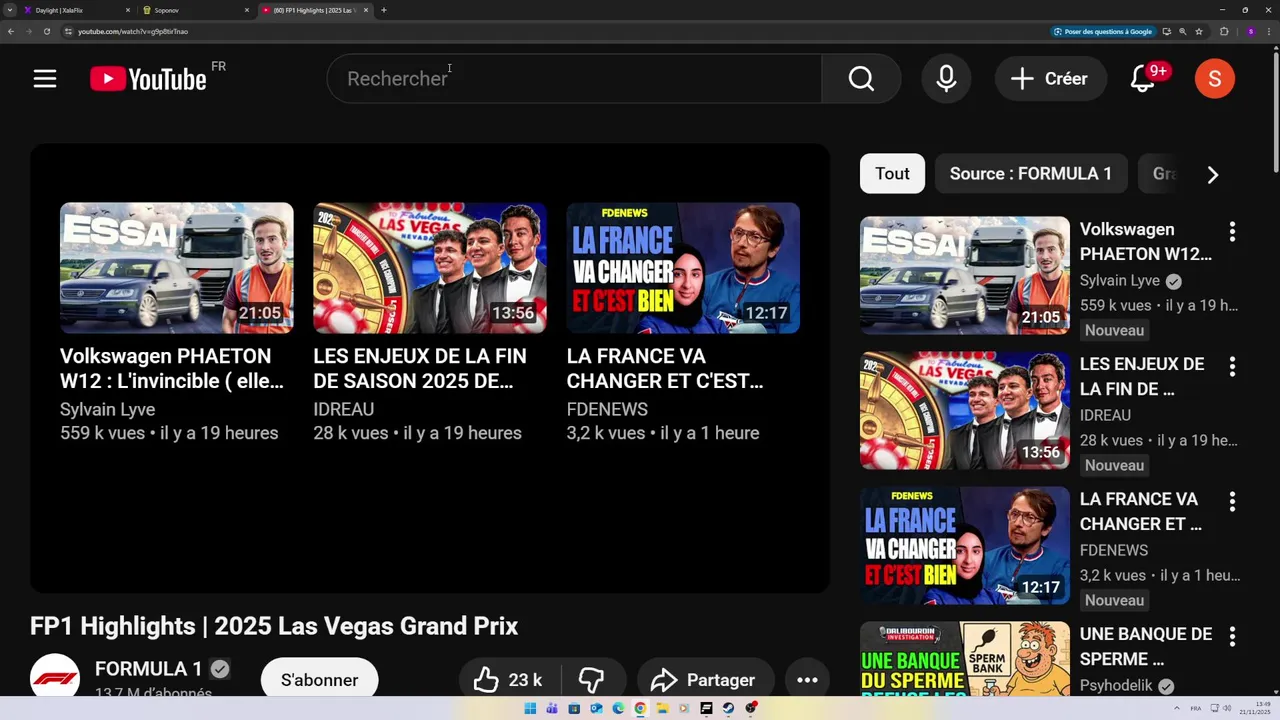Open Steam from the taskbar
1280x720 pixels.
728,708
